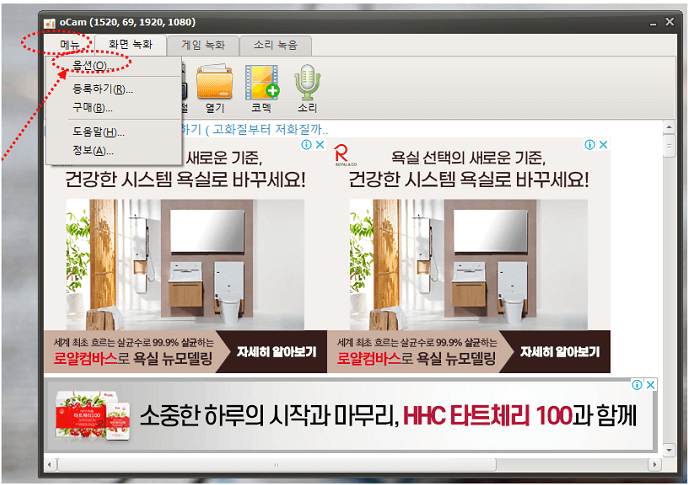Click the horizontal scrollbar thumb
The width and height of the screenshot is (688, 485).
(276, 464)
